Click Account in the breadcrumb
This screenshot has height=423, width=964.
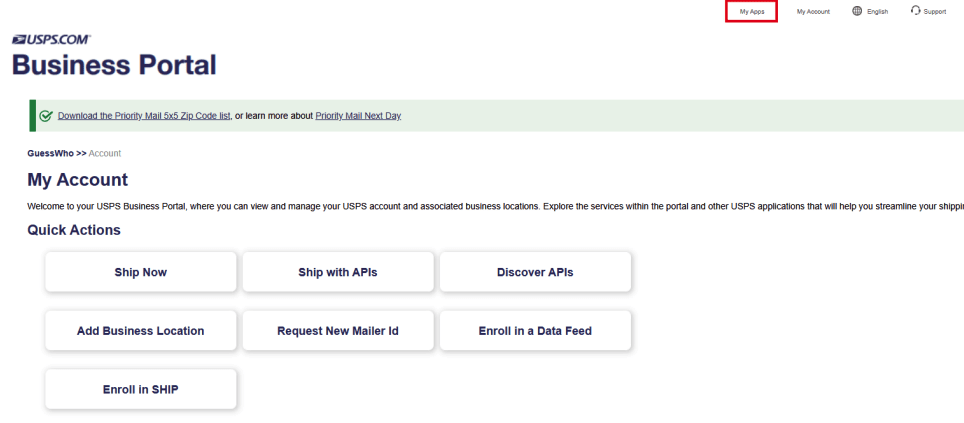coord(105,153)
